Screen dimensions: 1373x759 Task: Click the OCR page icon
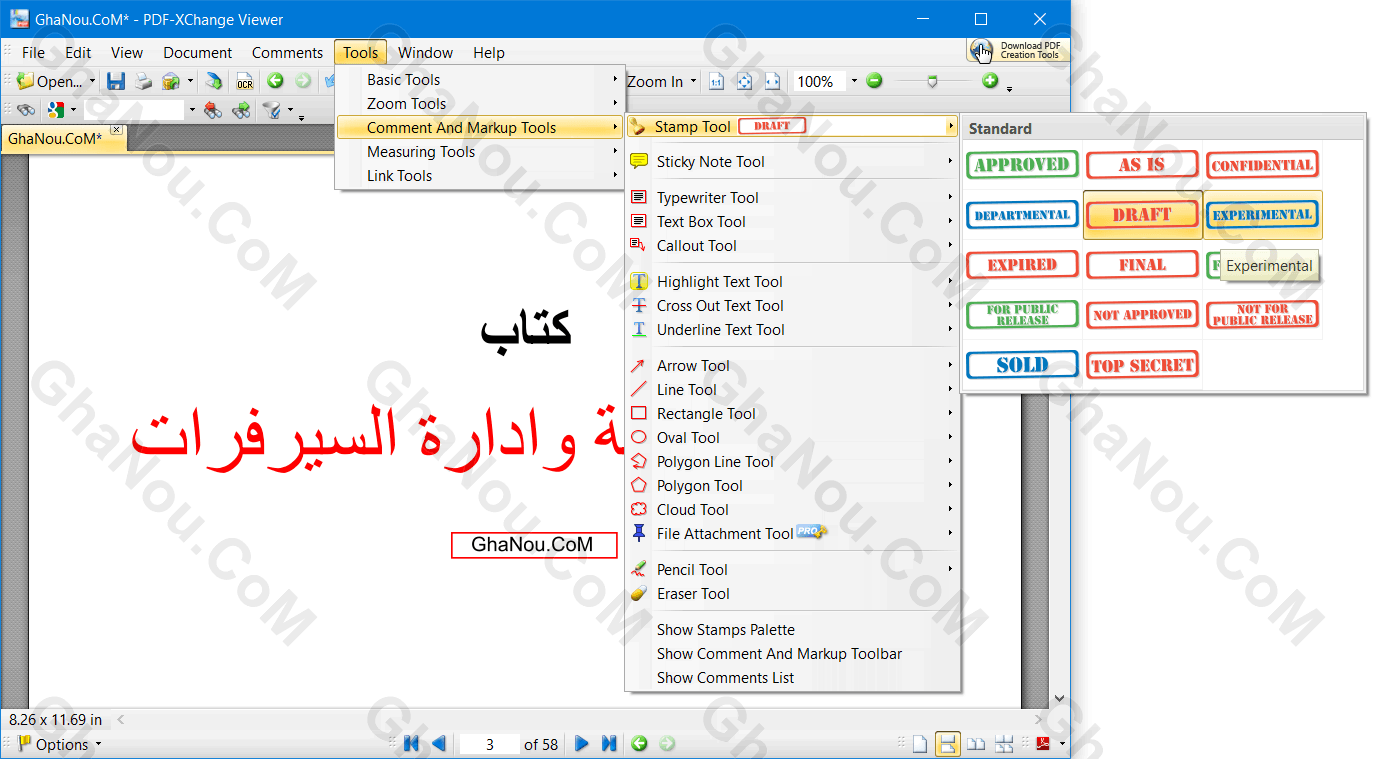tap(244, 81)
